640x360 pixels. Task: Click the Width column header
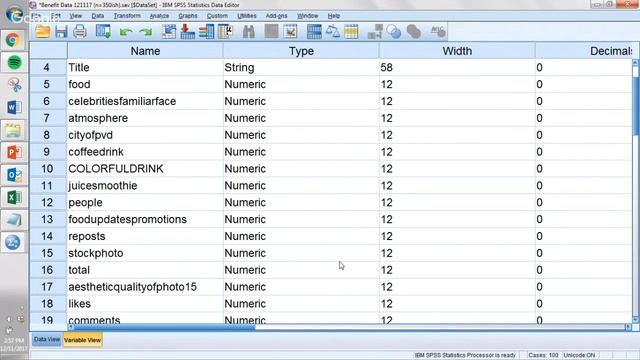[x=457, y=51]
